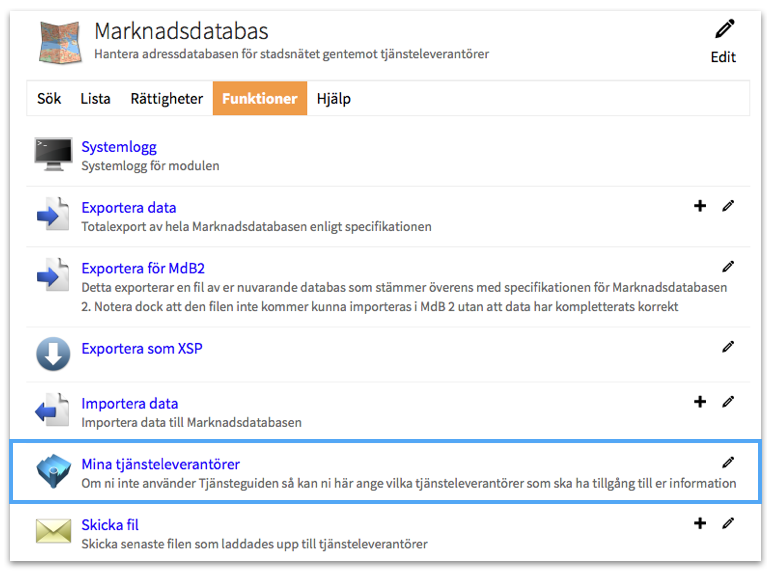774x578 pixels.
Task: Edit Exportera för MdB2 via pencil icon
Action: (728, 267)
